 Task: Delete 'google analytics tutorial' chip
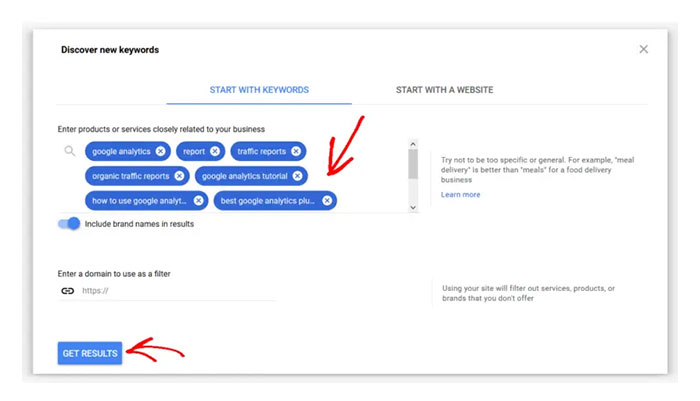[297, 176]
